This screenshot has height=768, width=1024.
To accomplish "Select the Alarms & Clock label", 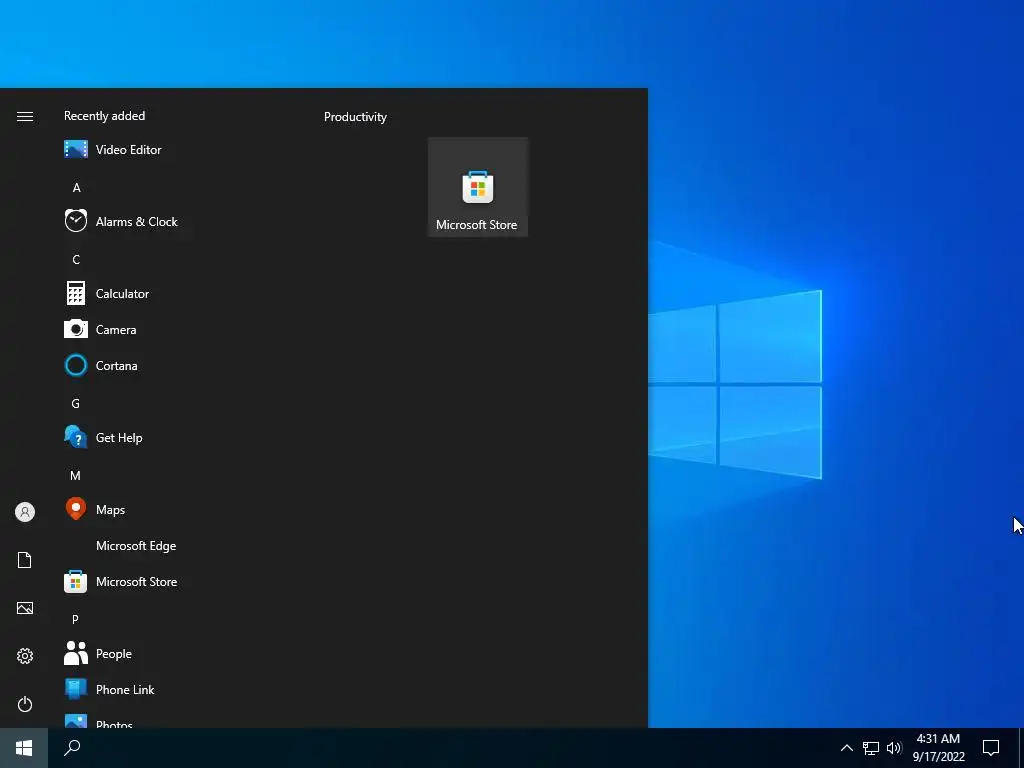I will 136,221.
